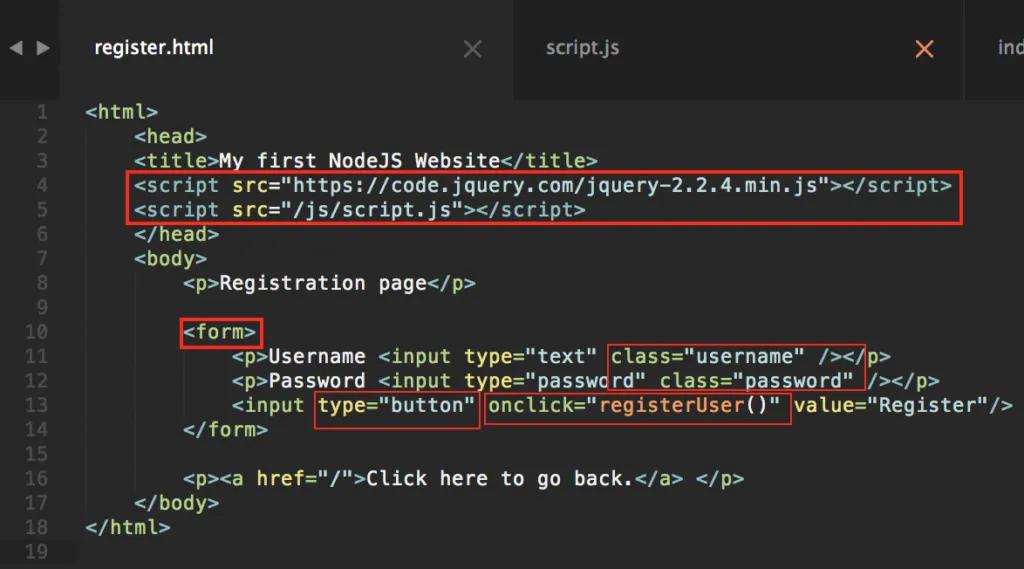
Task: Select line number 13 in gutter
Action: coord(37,405)
